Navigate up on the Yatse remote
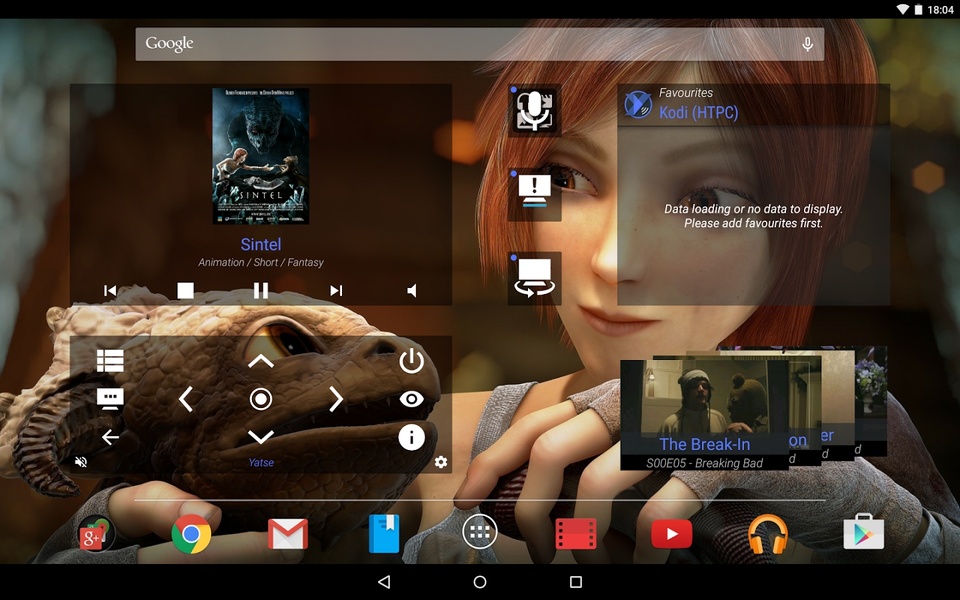Viewport: 960px width, 600px height. pyautogui.click(x=261, y=361)
